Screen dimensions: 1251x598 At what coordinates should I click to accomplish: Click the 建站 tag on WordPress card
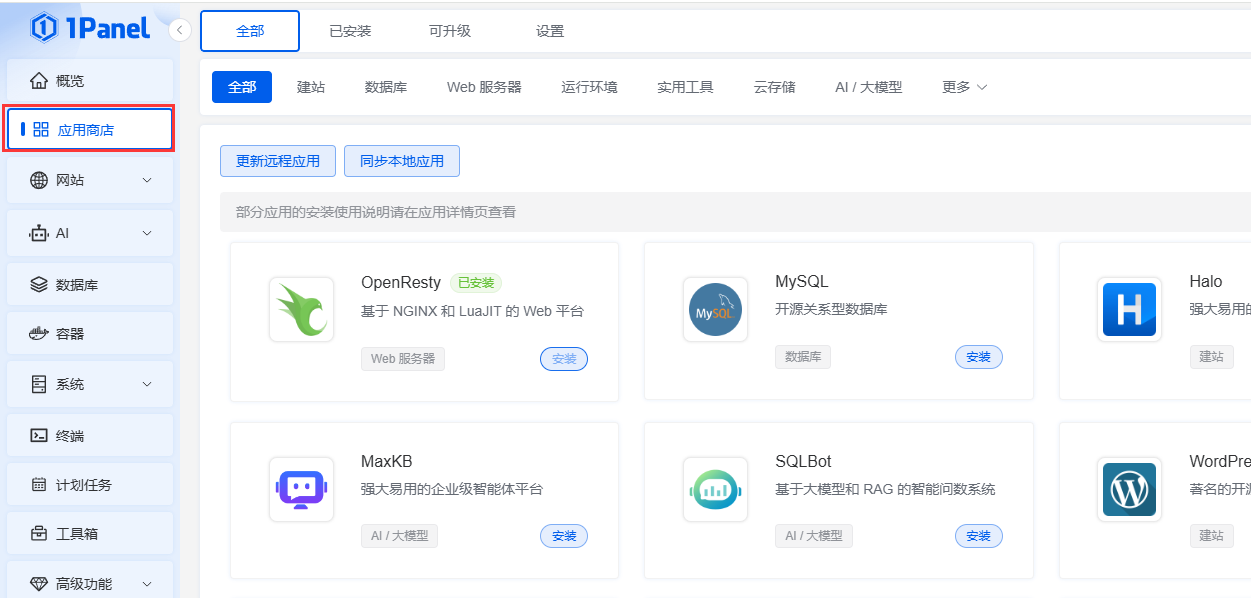pos(1211,536)
